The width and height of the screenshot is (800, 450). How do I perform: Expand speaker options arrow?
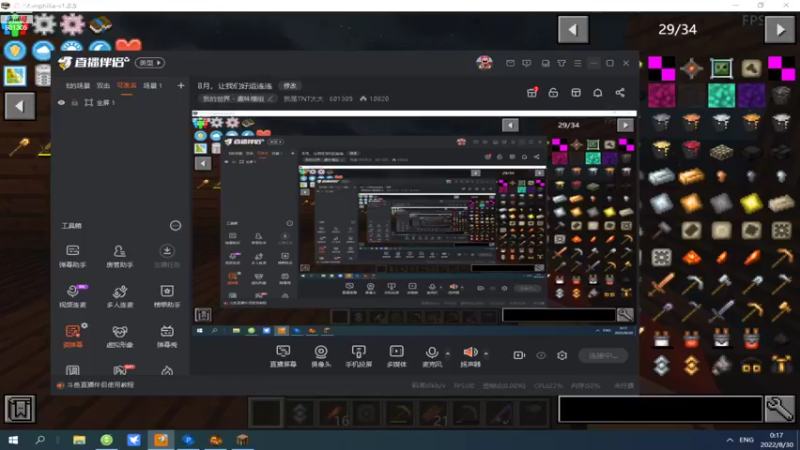(486, 353)
